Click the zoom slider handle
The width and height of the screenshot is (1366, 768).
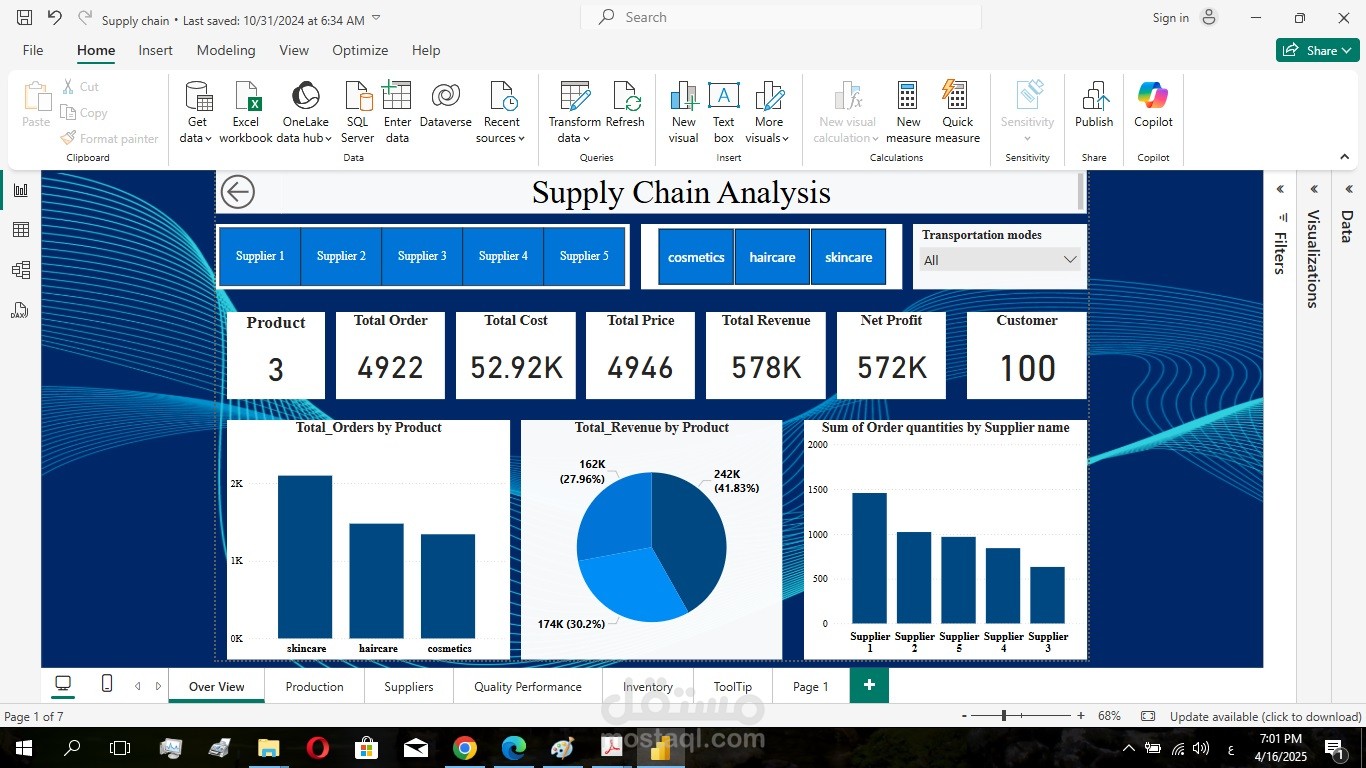click(1004, 716)
